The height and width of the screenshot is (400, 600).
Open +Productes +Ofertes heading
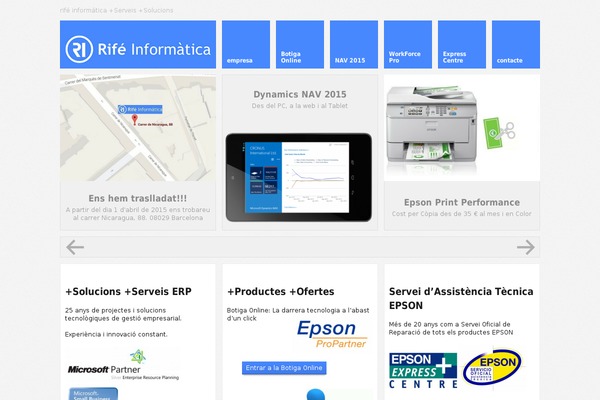click(x=280, y=292)
